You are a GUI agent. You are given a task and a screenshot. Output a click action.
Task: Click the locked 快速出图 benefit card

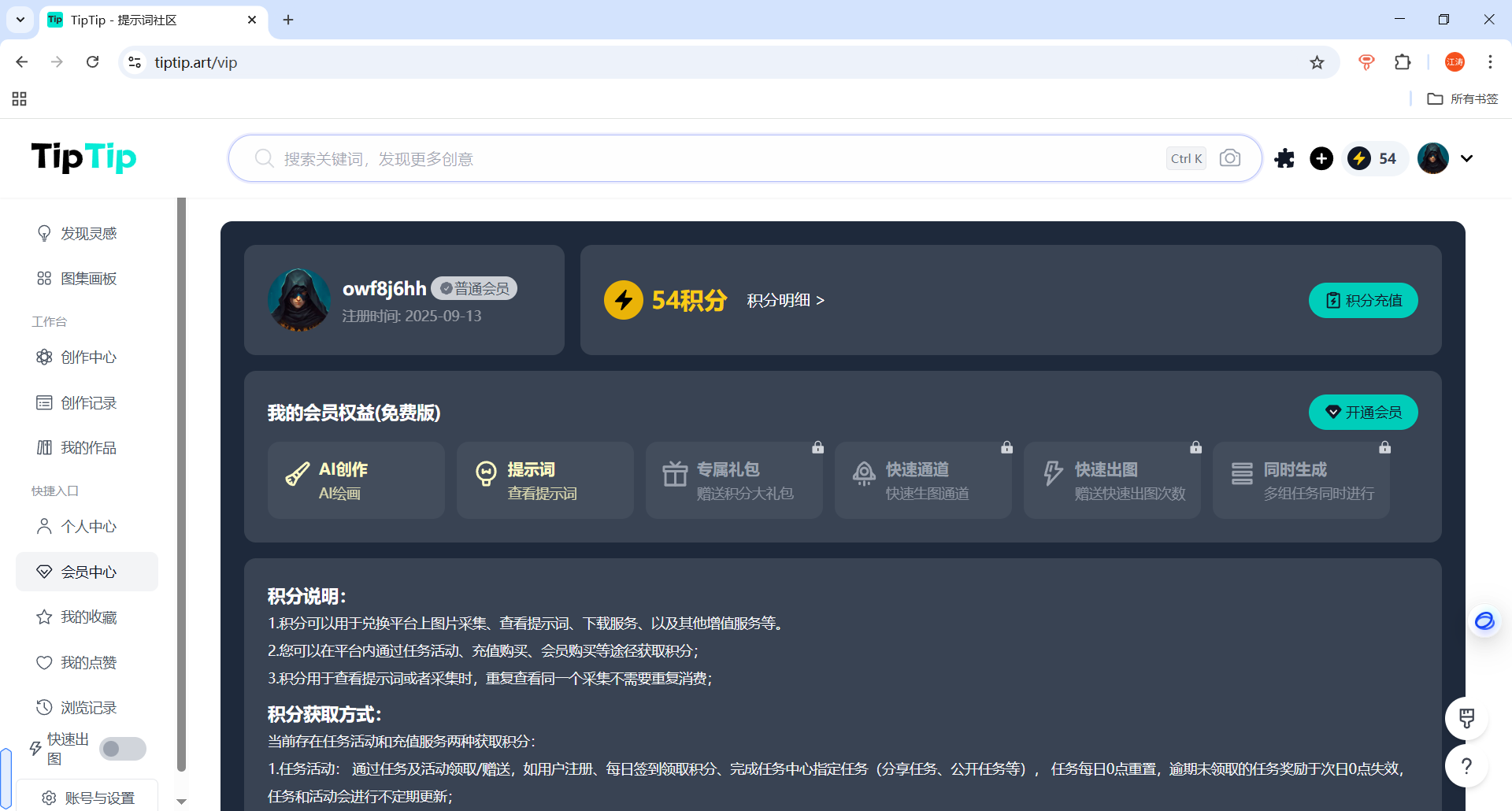(1112, 480)
